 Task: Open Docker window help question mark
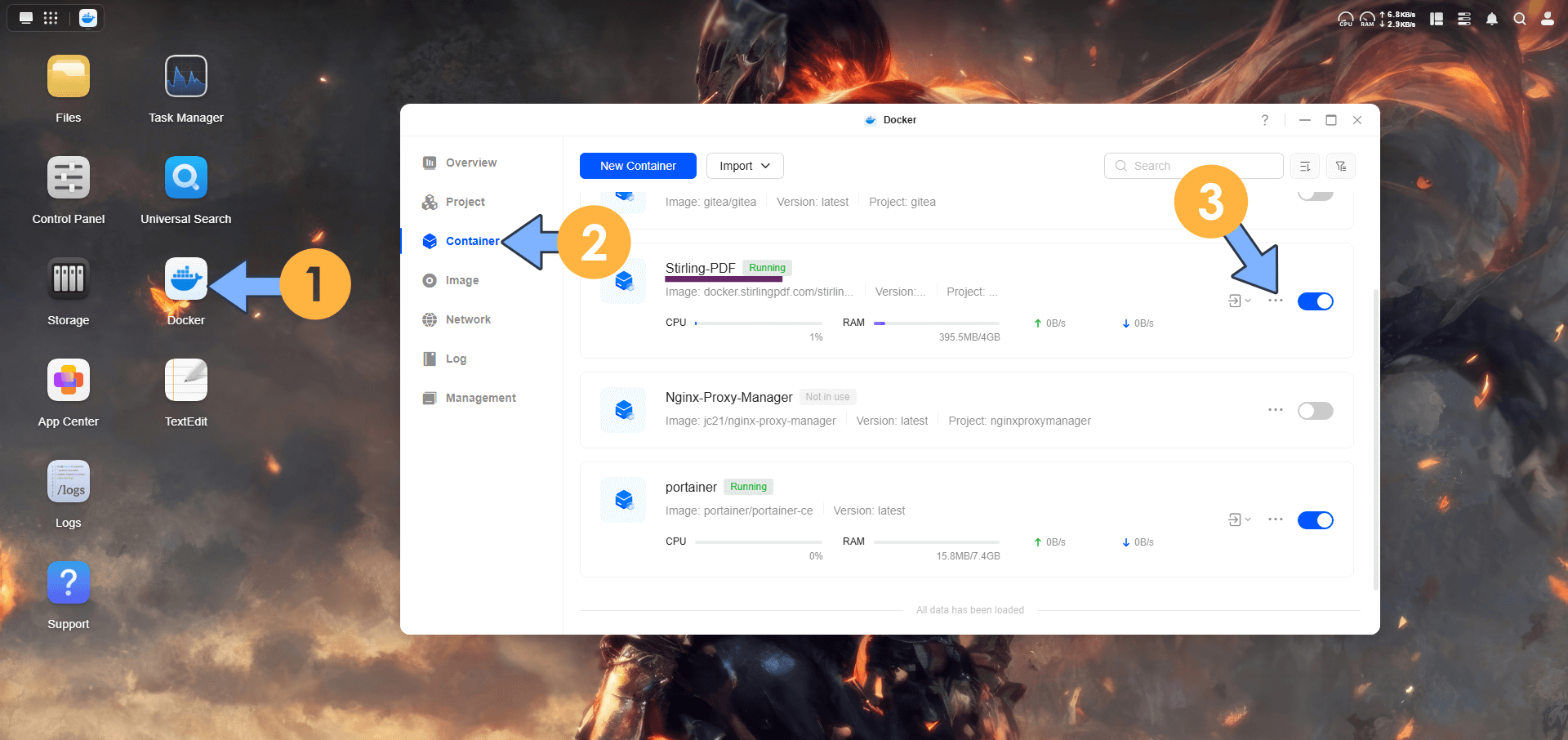[1265, 120]
